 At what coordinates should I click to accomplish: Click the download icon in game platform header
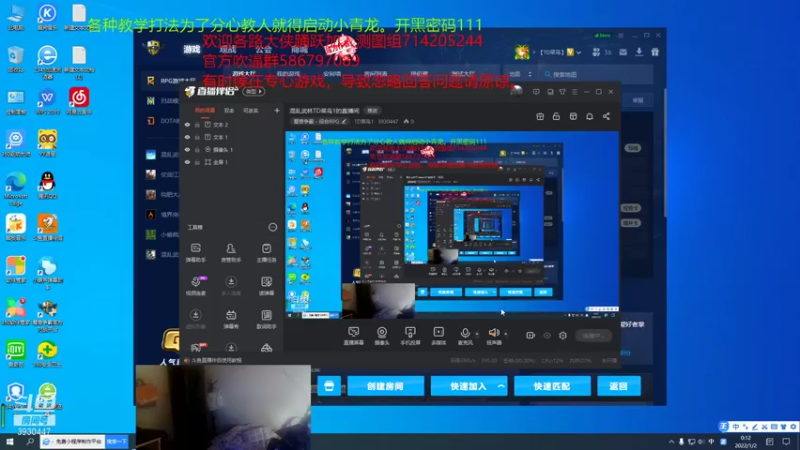639,52
